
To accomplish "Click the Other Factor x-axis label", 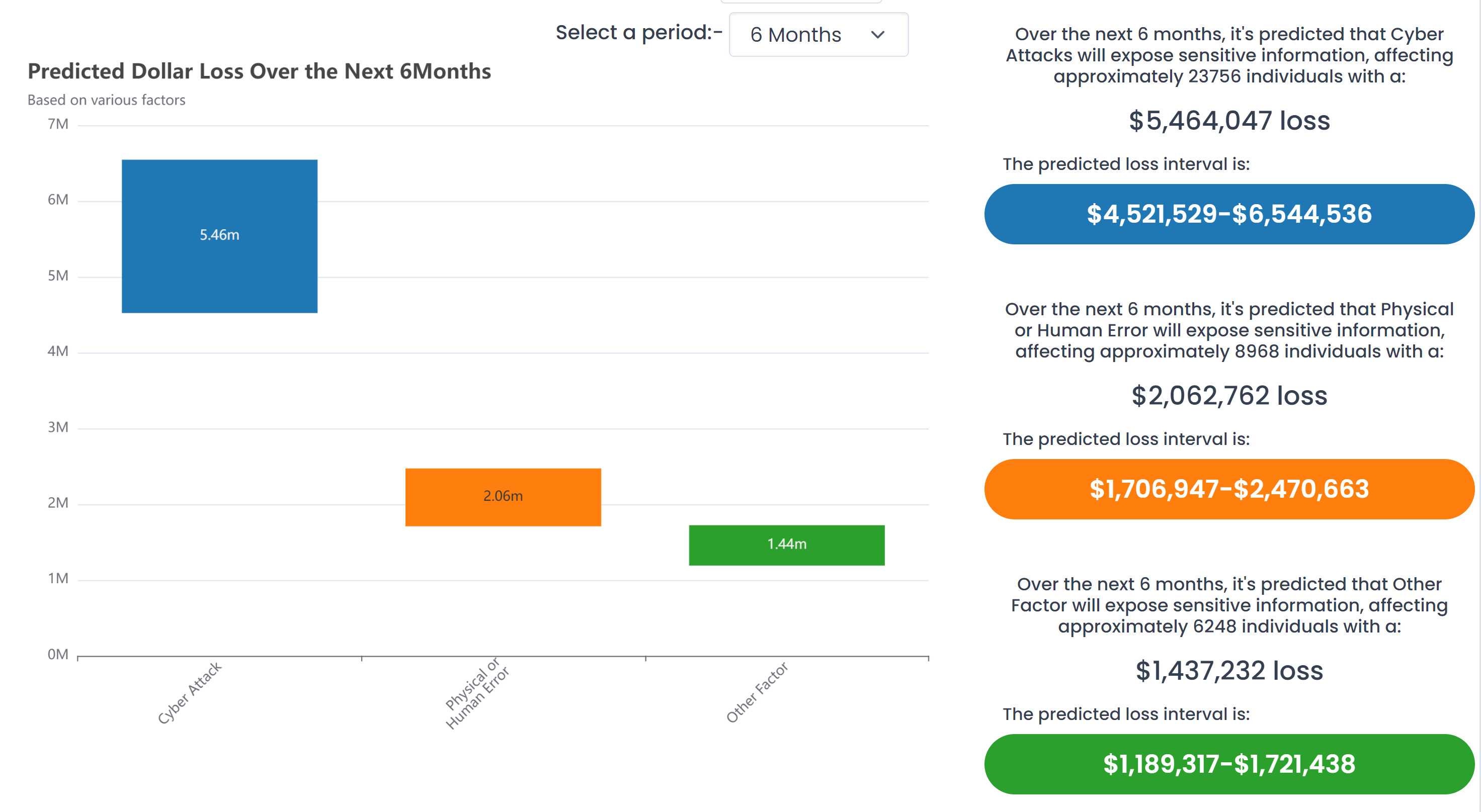I will tap(756, 692).
